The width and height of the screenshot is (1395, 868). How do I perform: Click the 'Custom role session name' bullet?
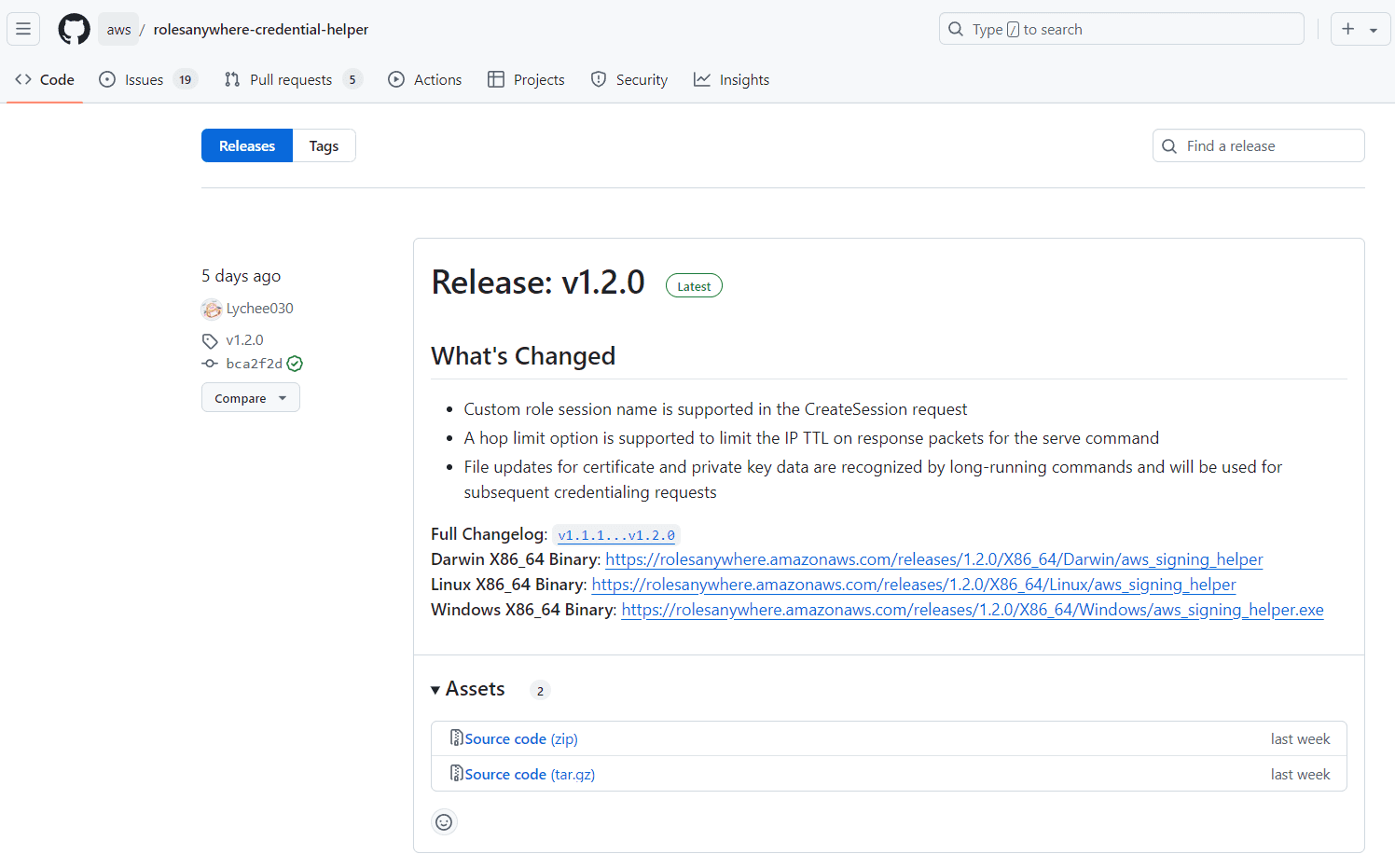715,409
